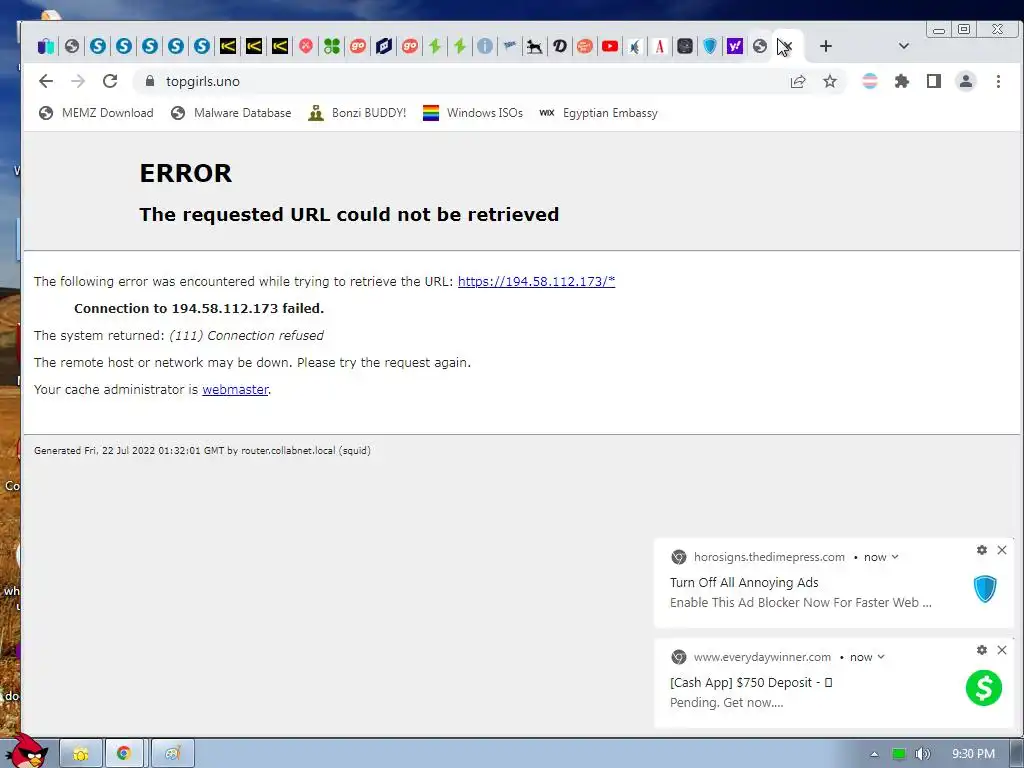Open File Explorer from the taskbar
Screen dimensions: 1024x768
point(81,754)
